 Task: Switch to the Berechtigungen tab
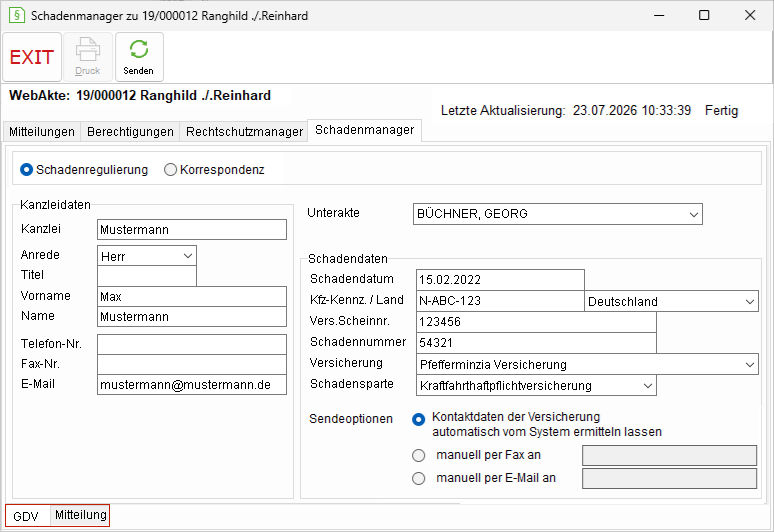click(x=130, y=132)
